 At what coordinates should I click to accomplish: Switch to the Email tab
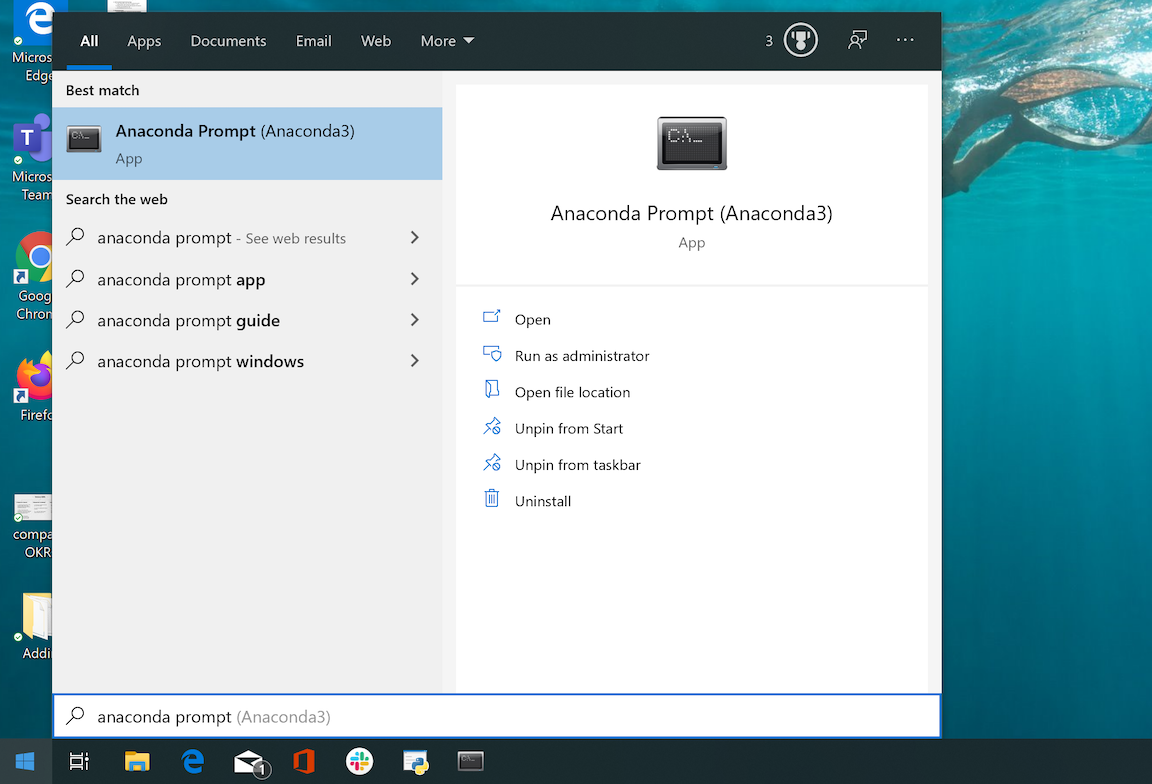(314, 41)
